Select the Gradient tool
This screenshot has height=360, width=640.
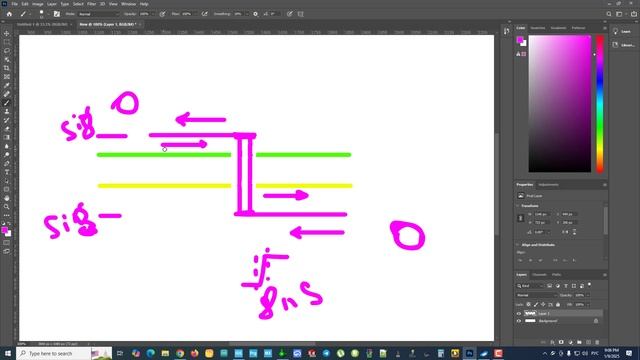(7, 138)
